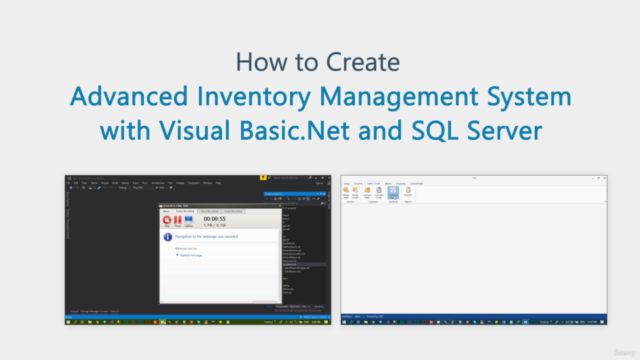This screenshot has width=640, height=360.
Task: Click the Refresh the page link
Action: point(191,256)
